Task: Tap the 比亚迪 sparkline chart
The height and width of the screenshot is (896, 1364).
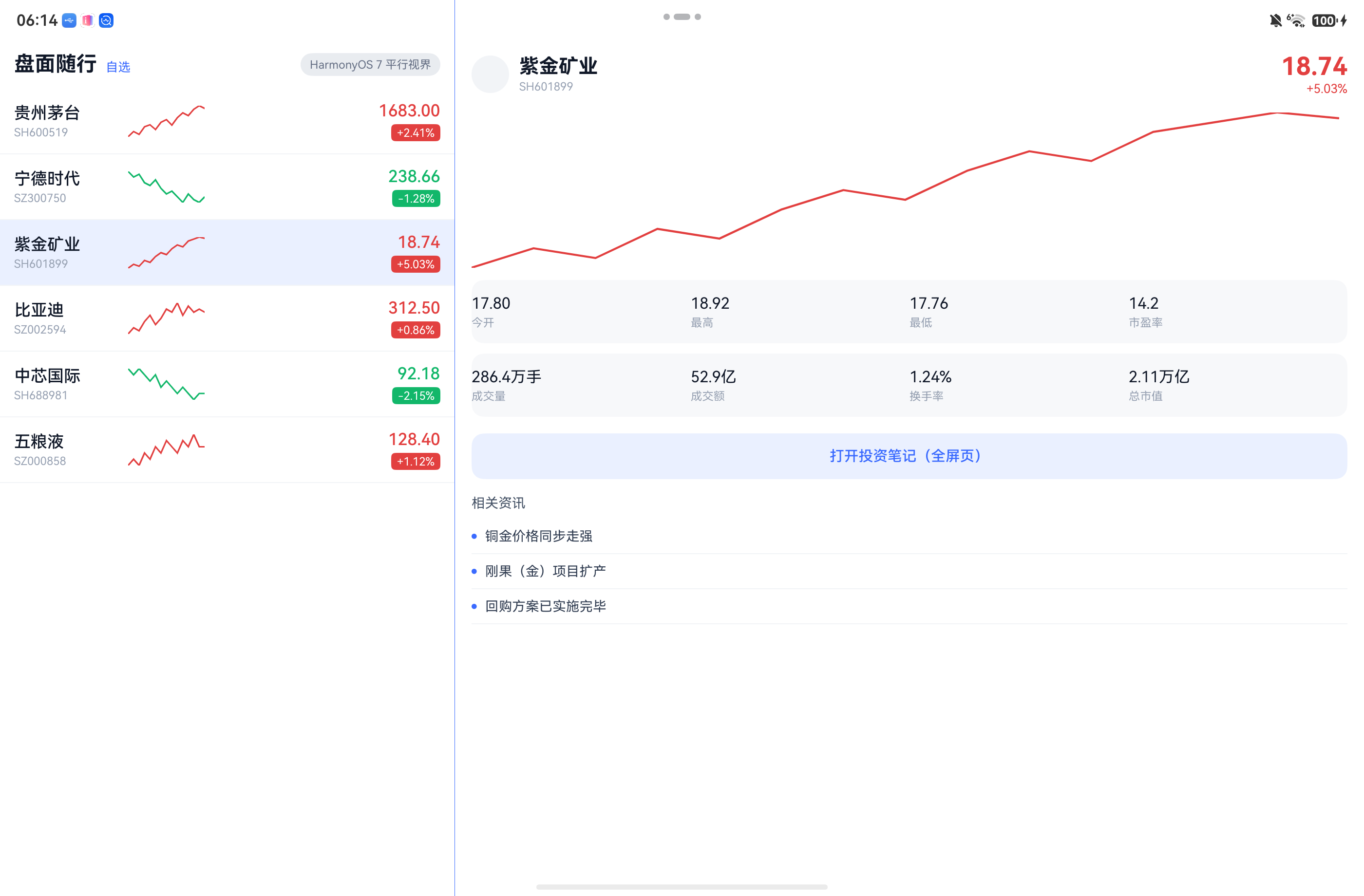Action: (166, 318)
